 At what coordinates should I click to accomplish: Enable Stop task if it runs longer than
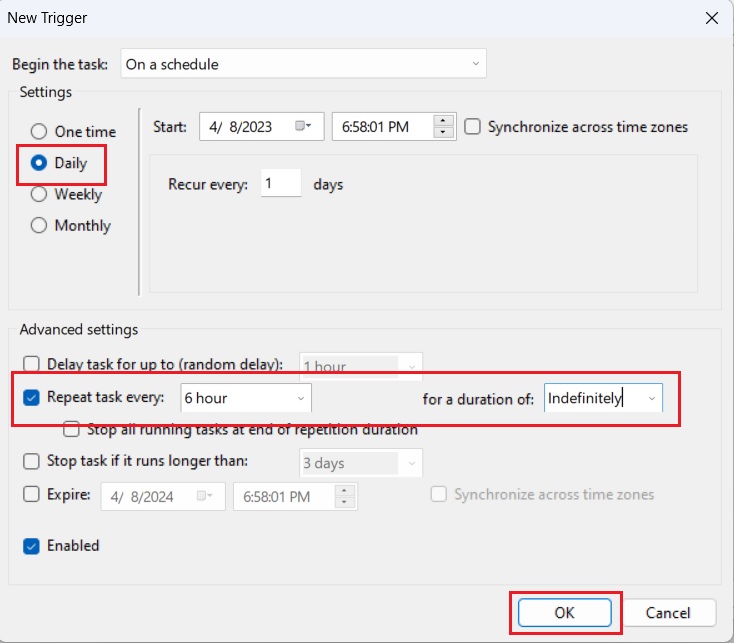[31, 461]
